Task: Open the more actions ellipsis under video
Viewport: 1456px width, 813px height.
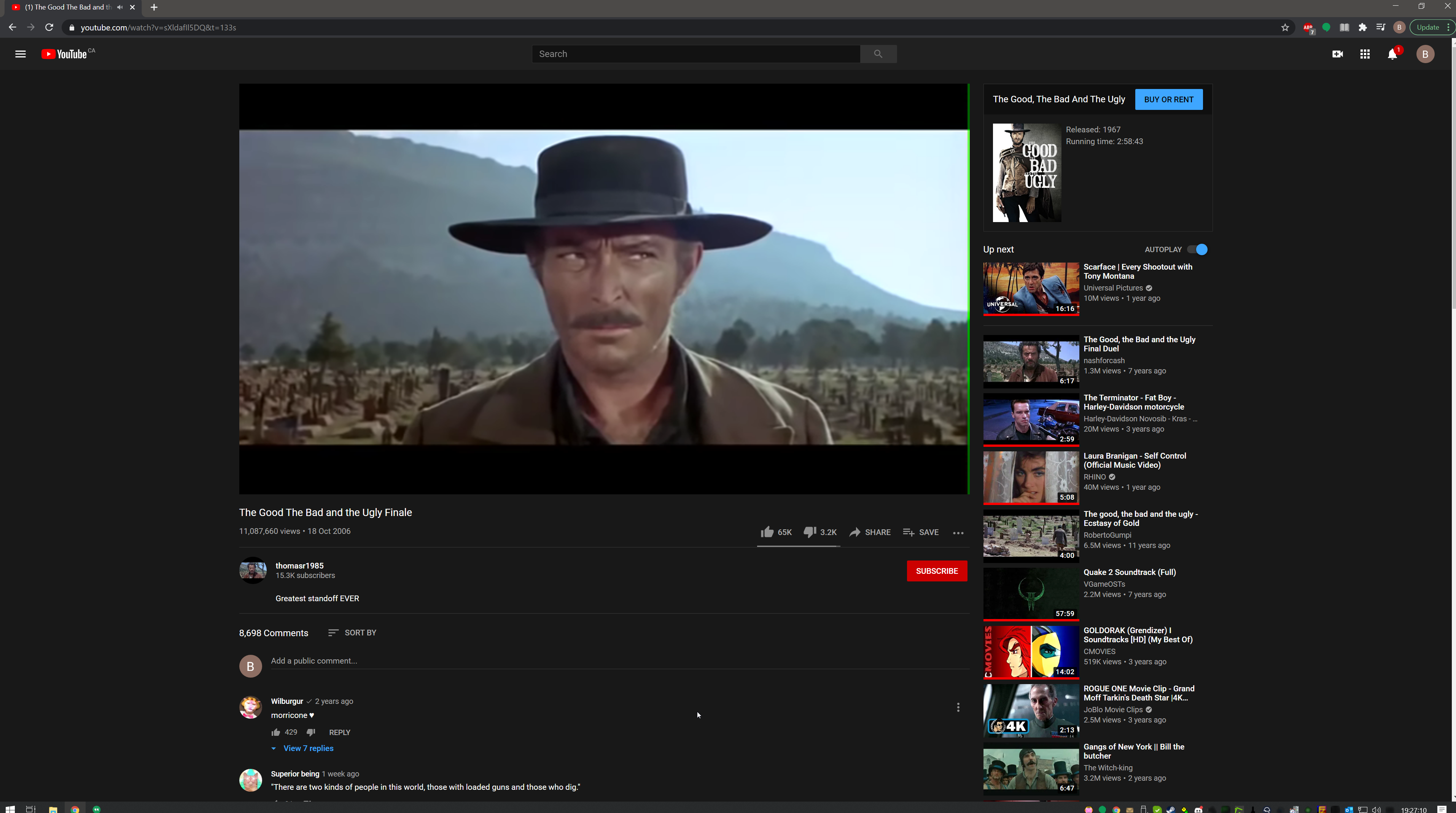Action: (958, 533)
